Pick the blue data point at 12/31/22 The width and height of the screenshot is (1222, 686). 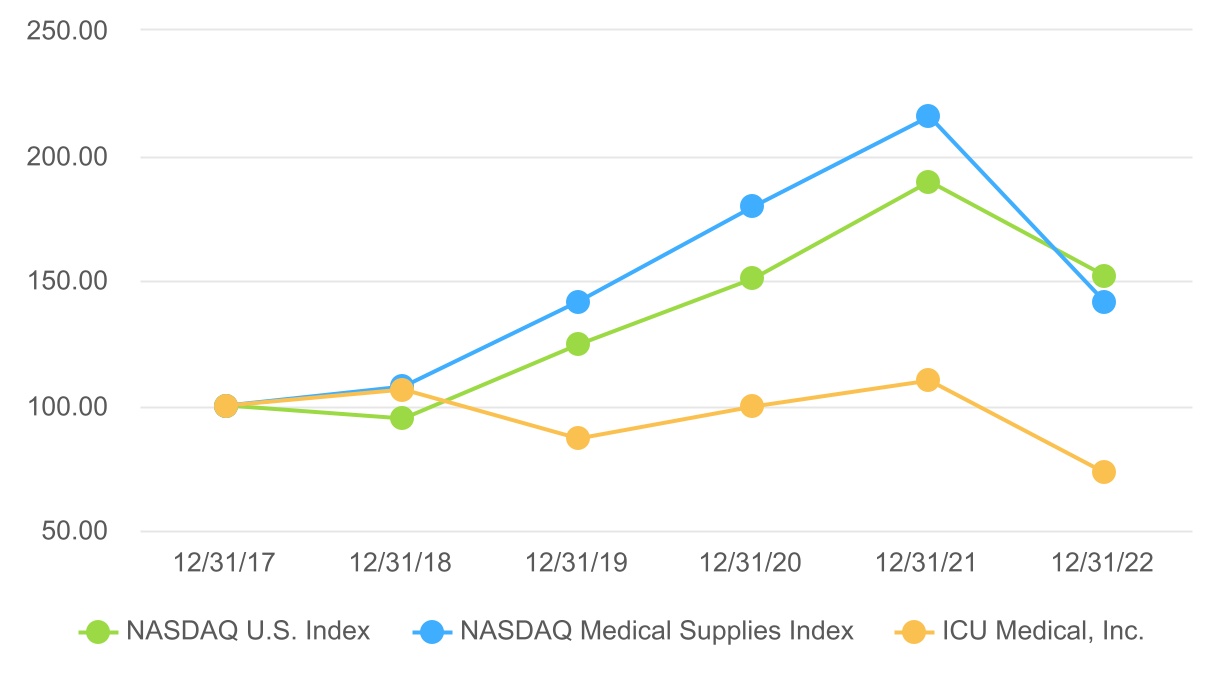[1104, 302]
